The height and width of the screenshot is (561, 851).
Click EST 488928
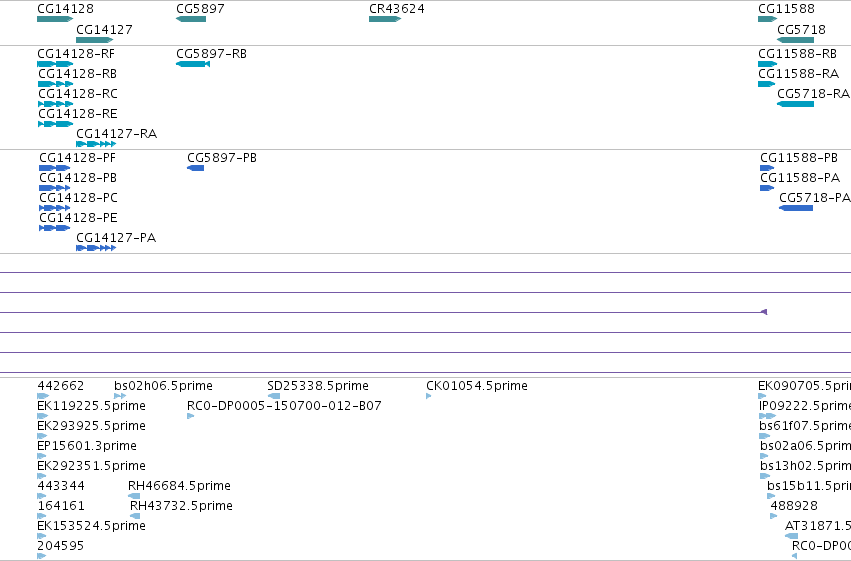[774, 517]
